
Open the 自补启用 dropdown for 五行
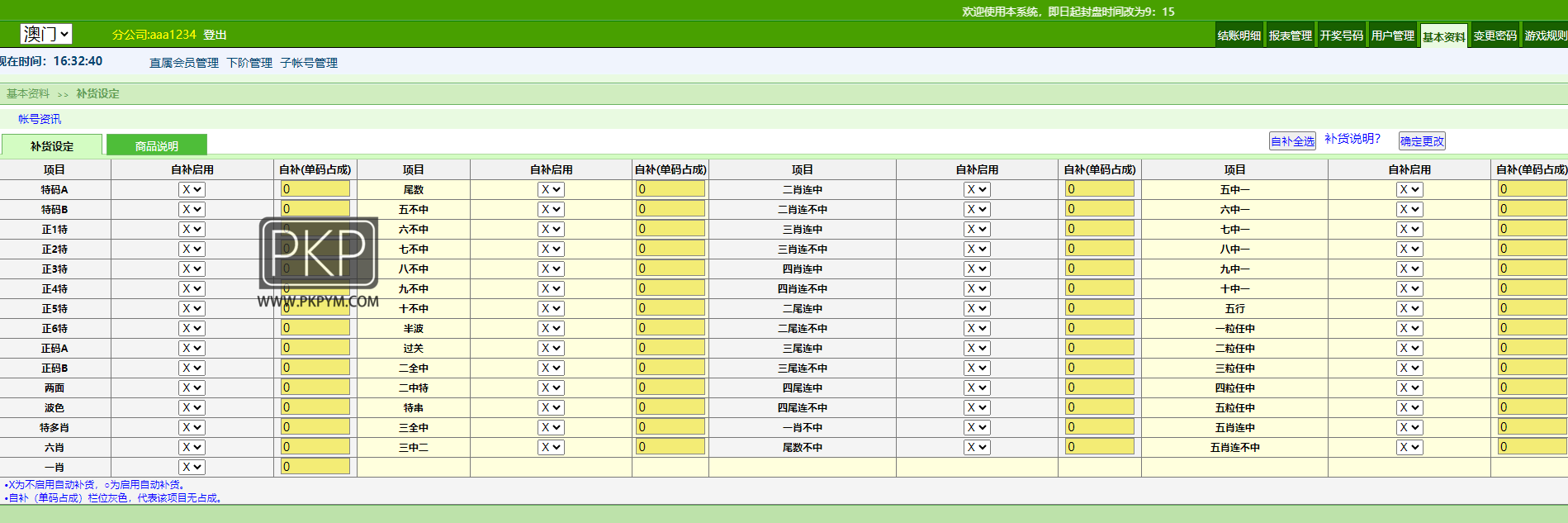tap(1409, 308)
